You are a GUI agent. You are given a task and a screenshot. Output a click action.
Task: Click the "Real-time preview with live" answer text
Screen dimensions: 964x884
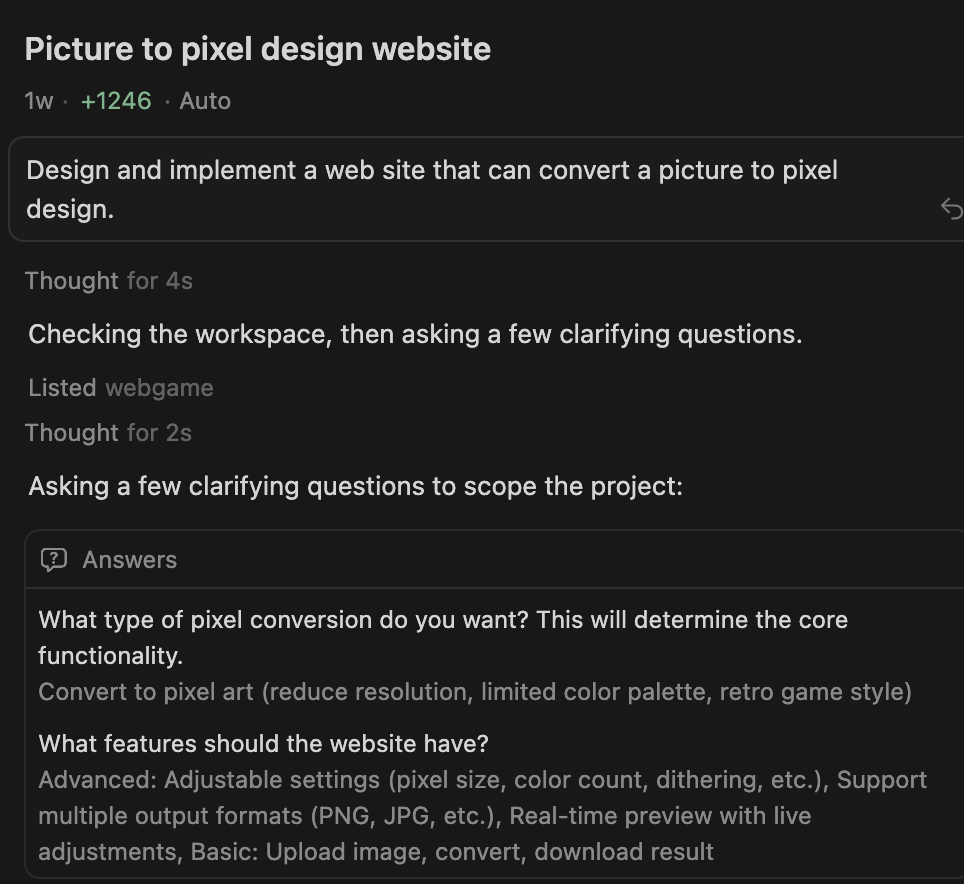click(x=660, y=816)
